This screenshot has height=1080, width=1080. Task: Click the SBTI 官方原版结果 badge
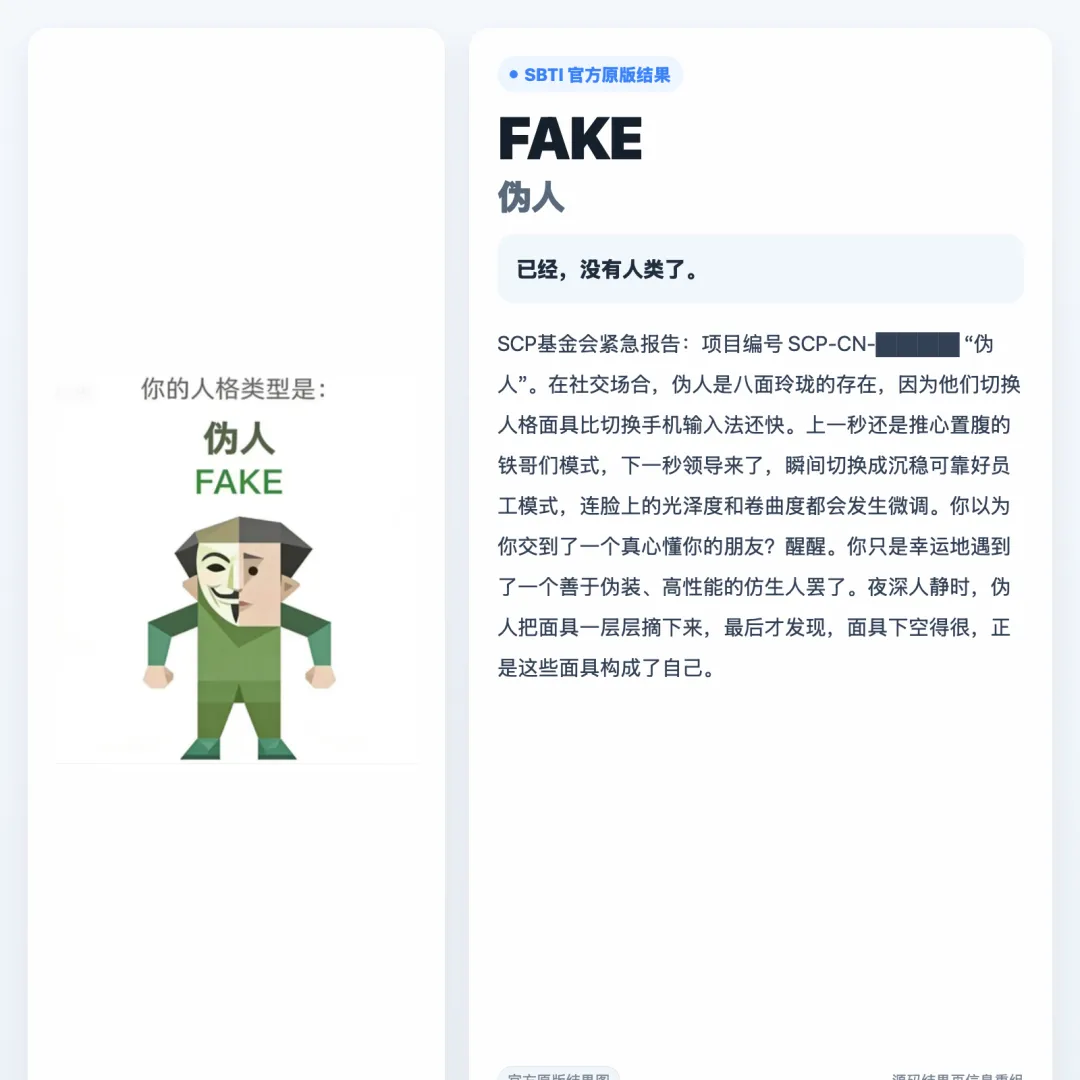[590, 74]
